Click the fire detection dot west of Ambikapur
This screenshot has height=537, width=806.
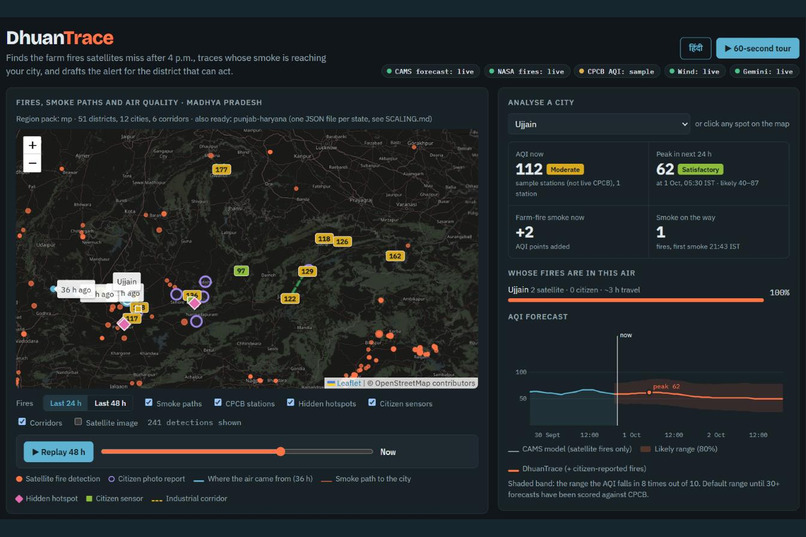point(381,300)
